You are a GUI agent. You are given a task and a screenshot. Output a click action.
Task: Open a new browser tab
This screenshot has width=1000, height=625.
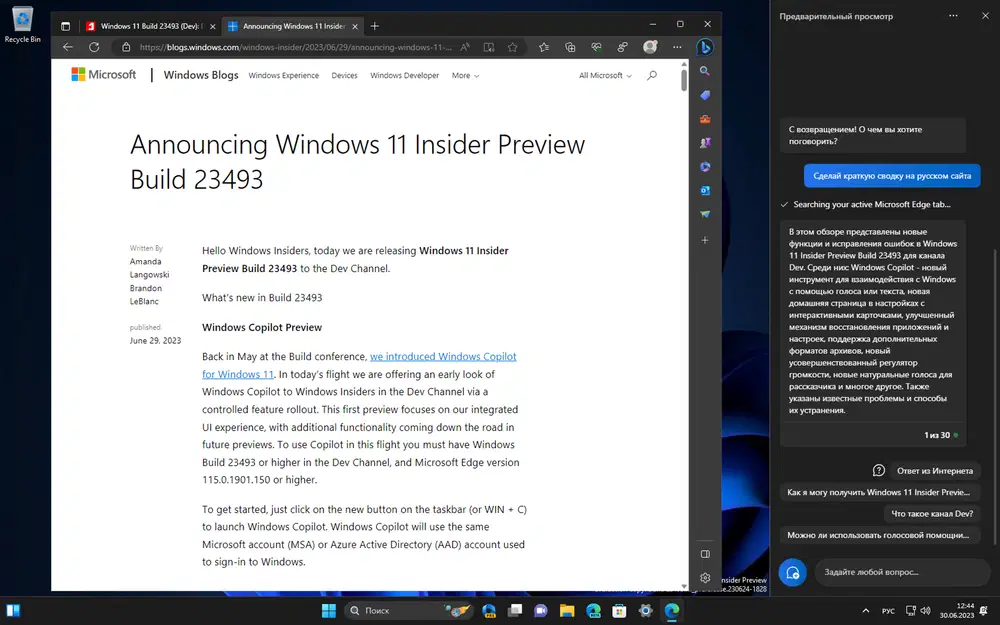click(375, 26)
